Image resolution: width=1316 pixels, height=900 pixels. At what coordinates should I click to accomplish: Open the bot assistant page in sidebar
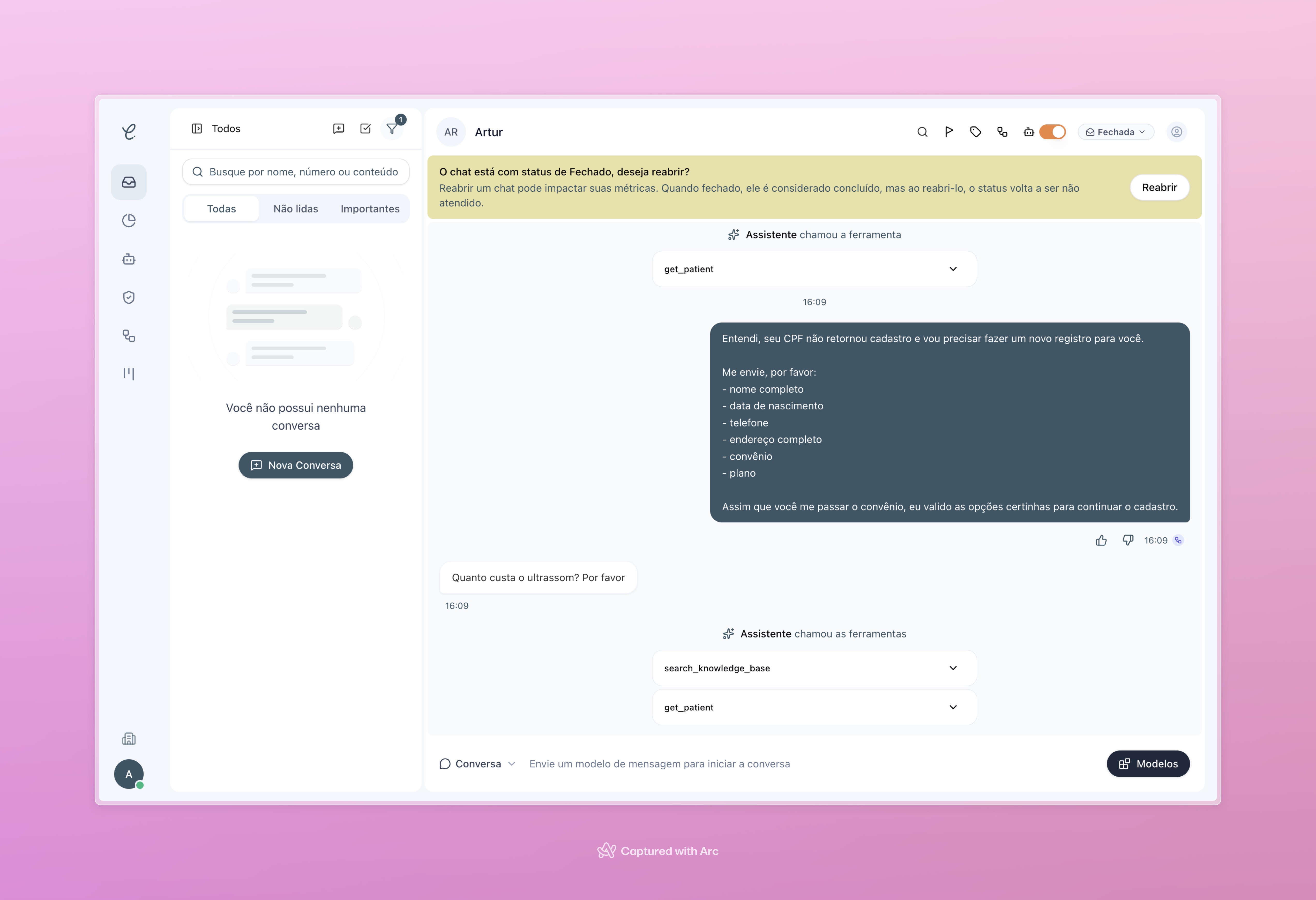pos(129,259)
